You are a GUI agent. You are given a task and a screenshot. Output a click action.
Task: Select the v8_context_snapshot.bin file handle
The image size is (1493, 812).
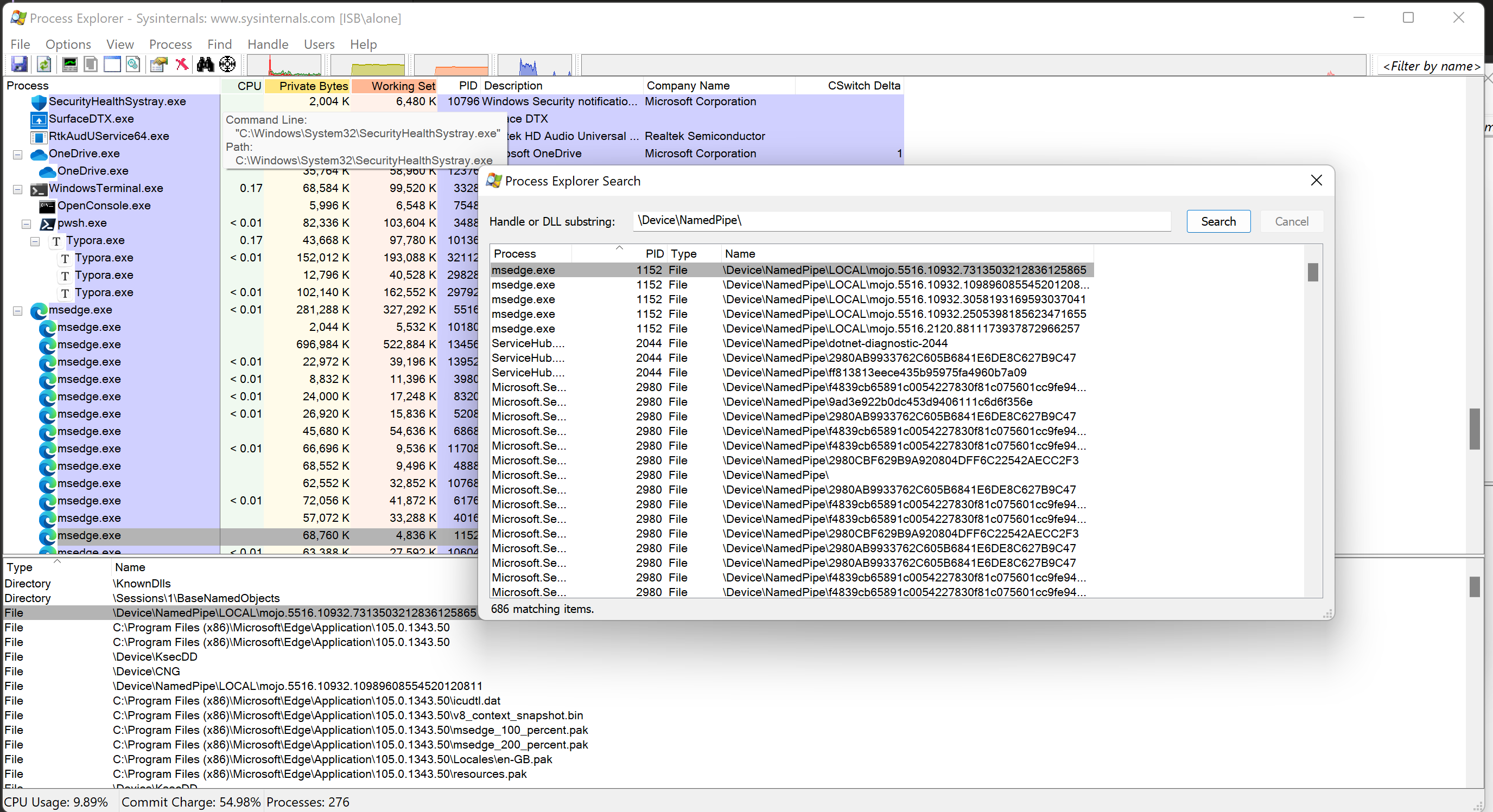(x=348, y=715)
